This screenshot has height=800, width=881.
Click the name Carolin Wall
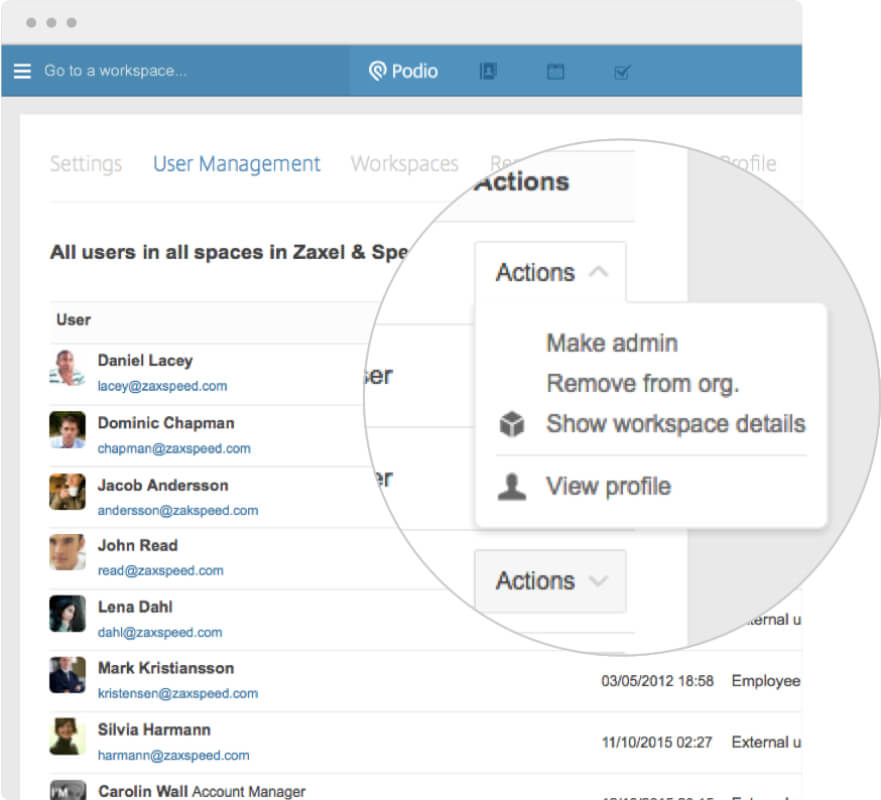143,791
